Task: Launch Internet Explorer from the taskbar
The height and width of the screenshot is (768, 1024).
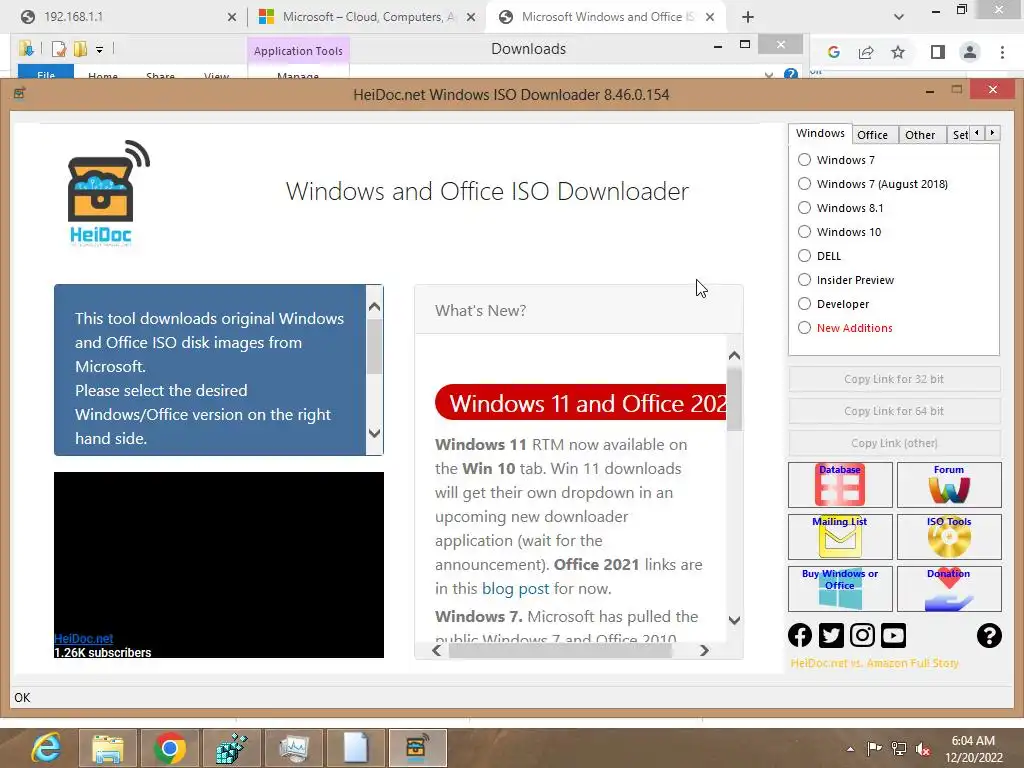Action: pos(46,748)
